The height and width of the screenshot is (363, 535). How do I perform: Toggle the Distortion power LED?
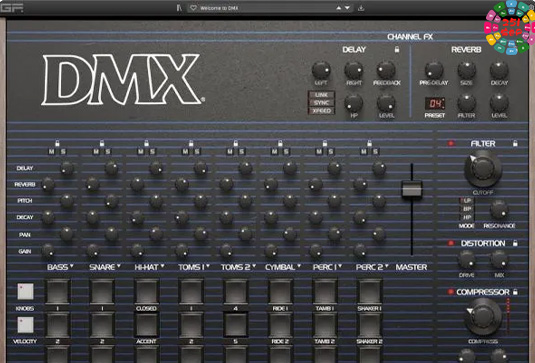[451, 243]
